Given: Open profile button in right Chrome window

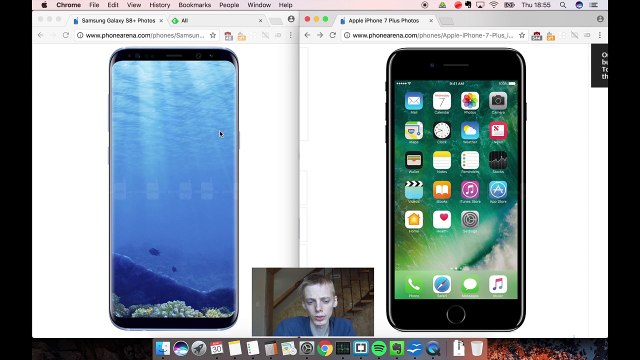Looking at the screenshot, I should [600, 19].
